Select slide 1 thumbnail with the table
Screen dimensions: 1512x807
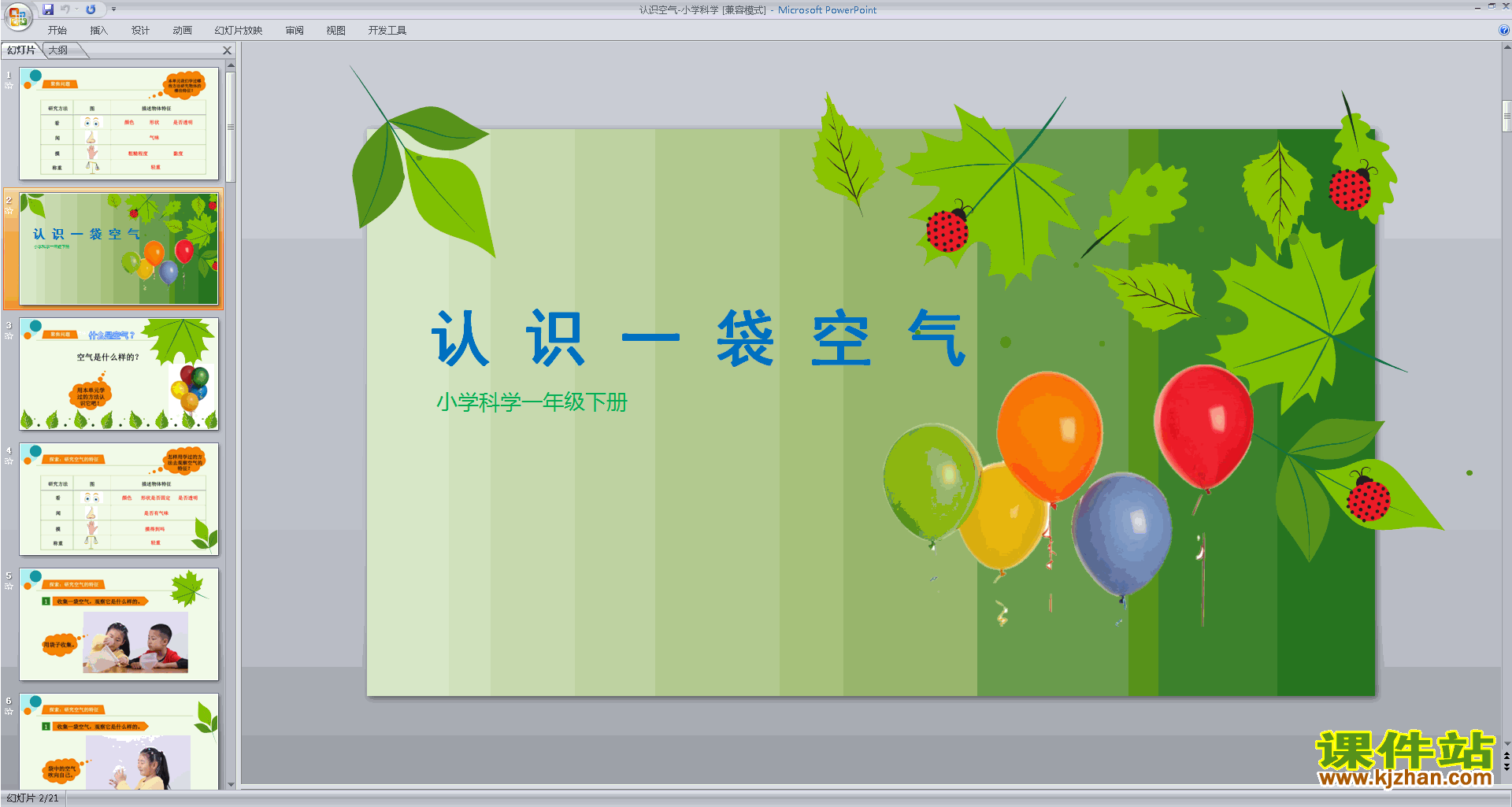pyautogui.click(x=119, y=124)
